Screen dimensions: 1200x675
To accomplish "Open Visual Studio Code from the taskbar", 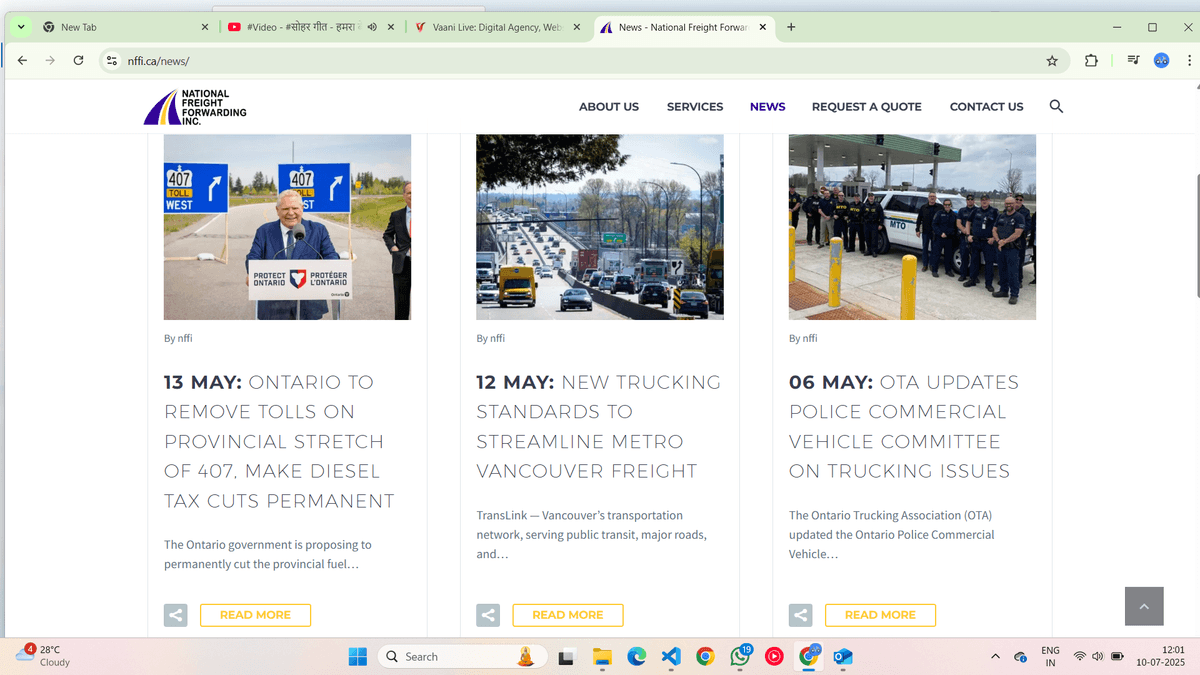I will coord(671,657).
